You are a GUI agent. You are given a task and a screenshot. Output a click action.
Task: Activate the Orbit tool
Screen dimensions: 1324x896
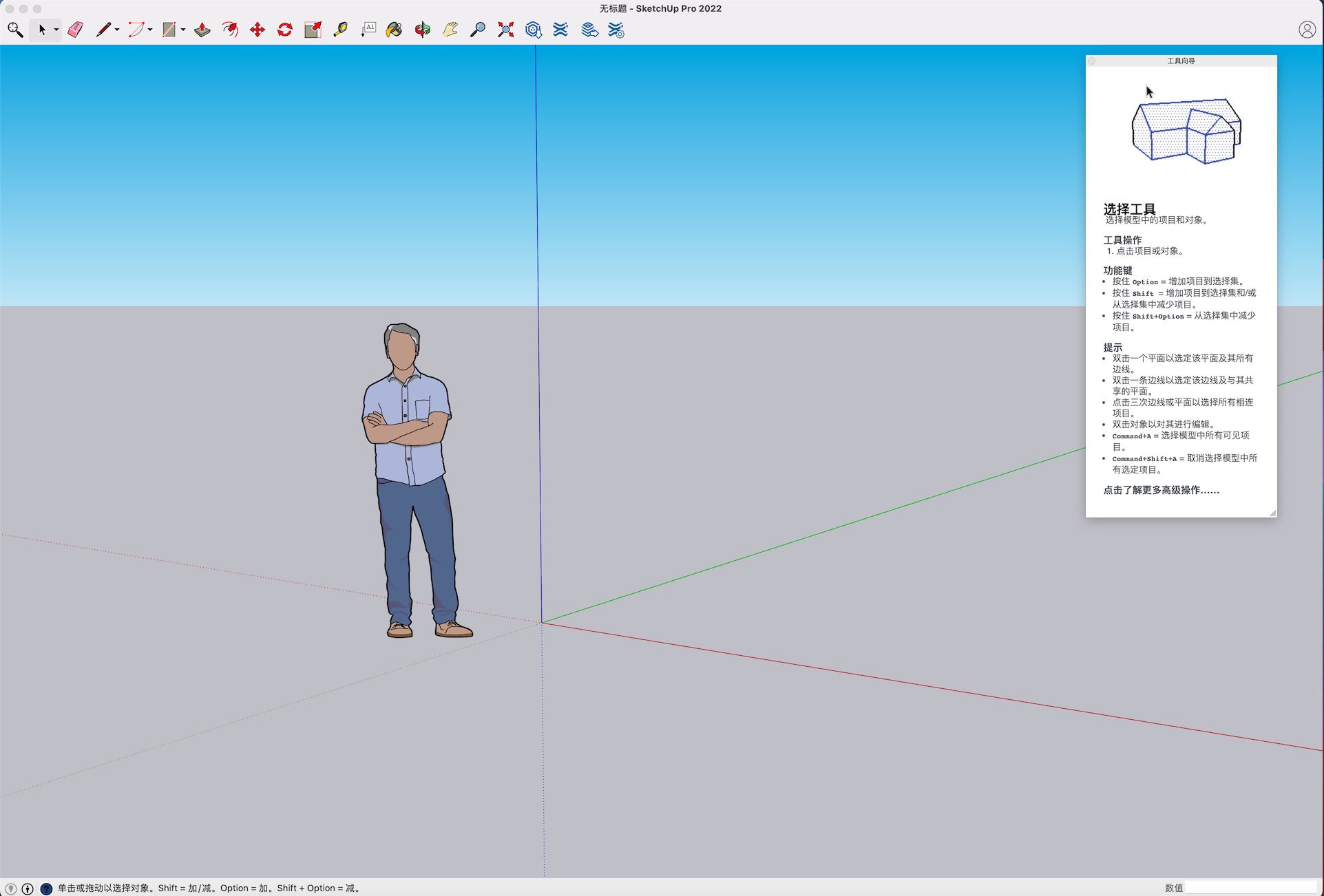tap(423, 30)
